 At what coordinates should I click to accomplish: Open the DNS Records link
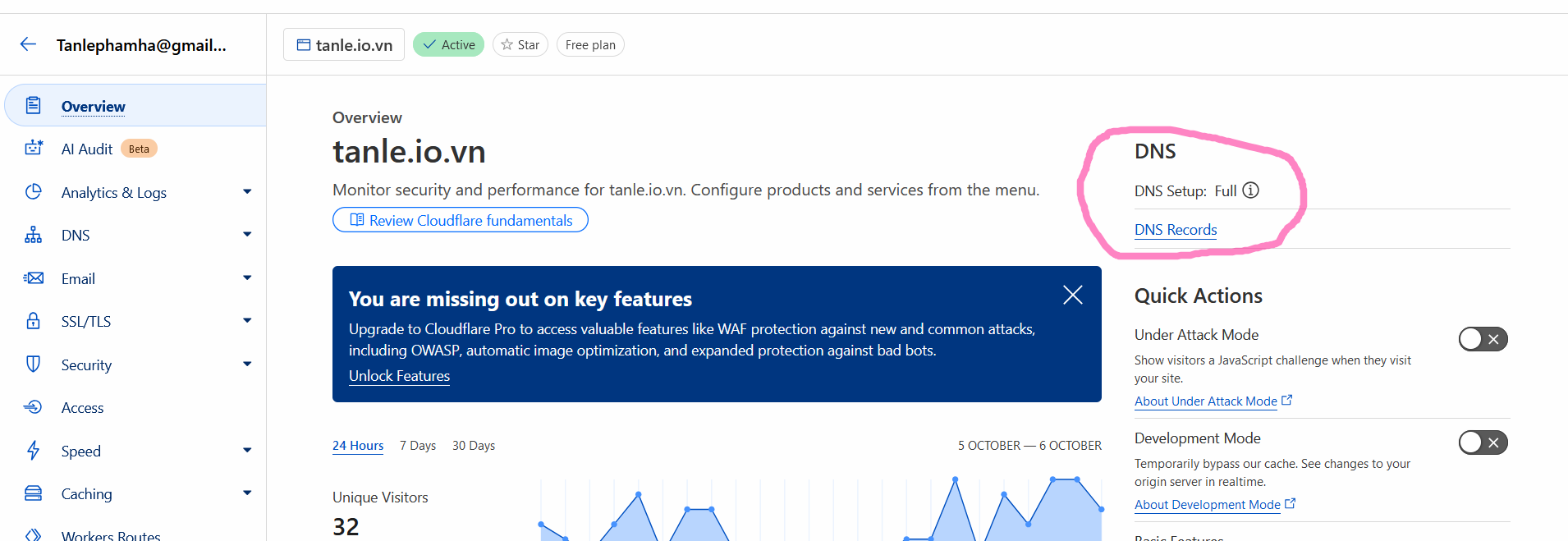[x=1176, y=230]
